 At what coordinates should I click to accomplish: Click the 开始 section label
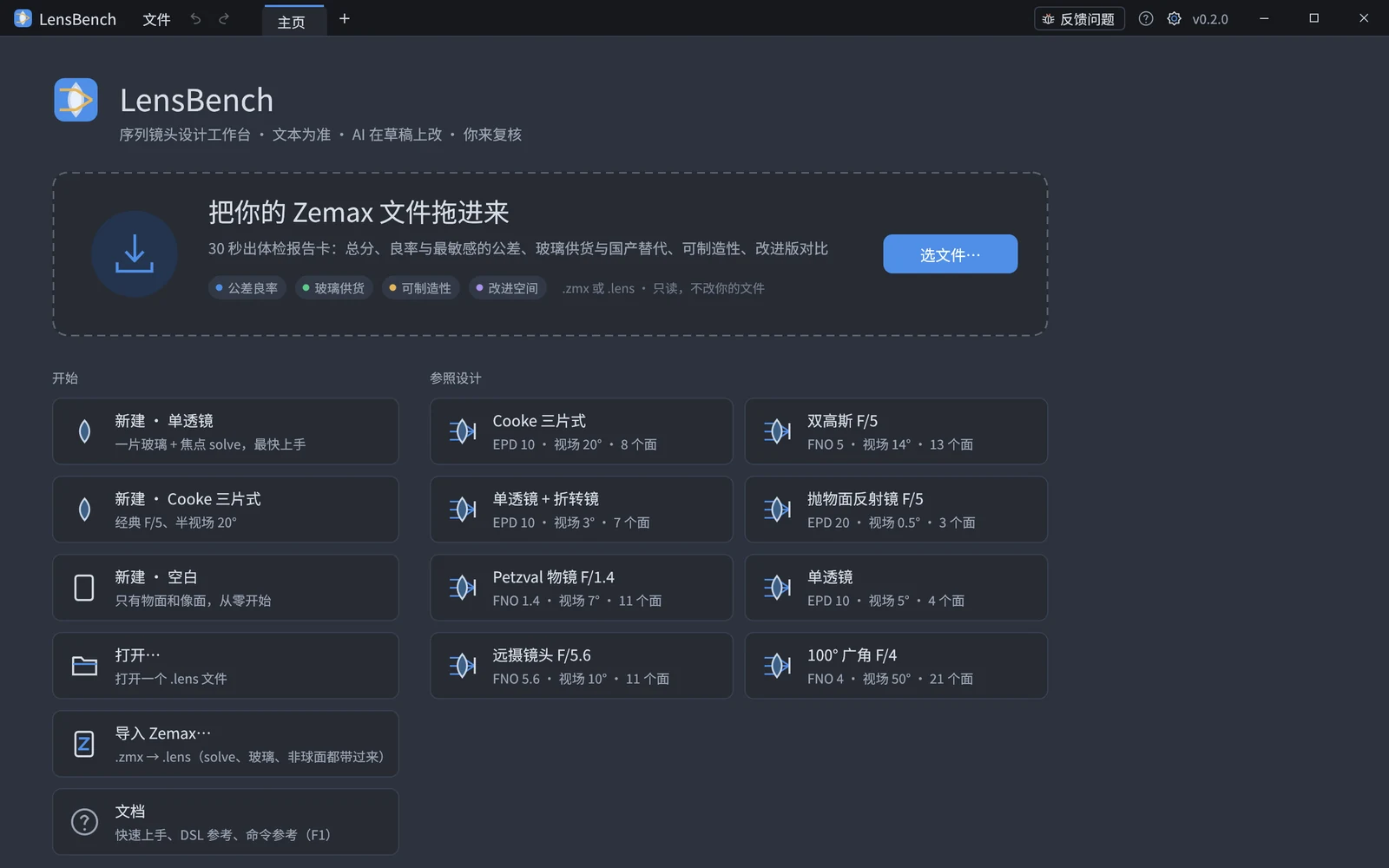coord(65,378)
